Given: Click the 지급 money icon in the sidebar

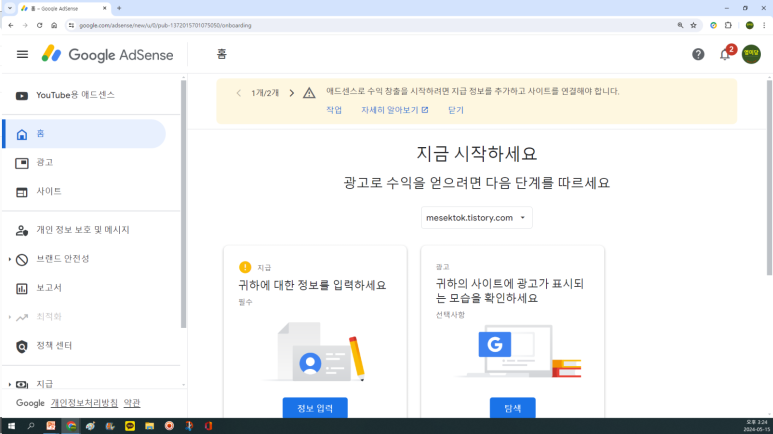Looking at the screenshot, I should tap(22, 384).
